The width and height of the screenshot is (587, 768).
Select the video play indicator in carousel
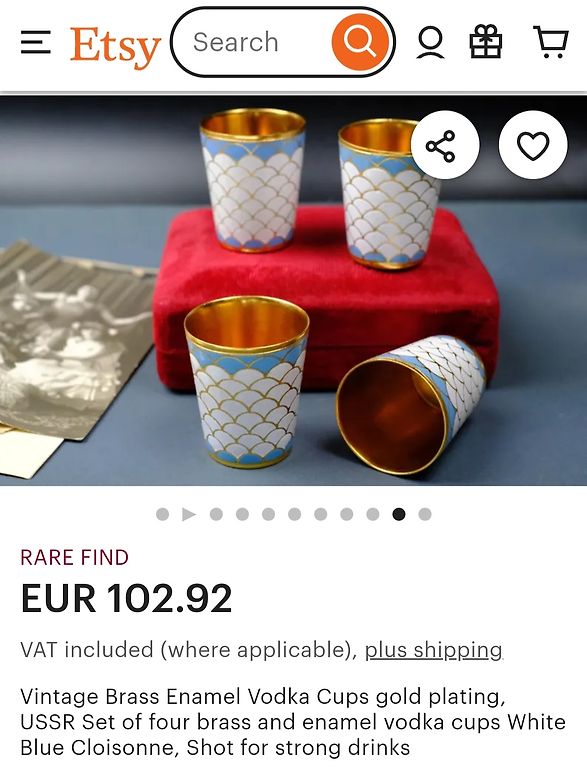(189, 514)
